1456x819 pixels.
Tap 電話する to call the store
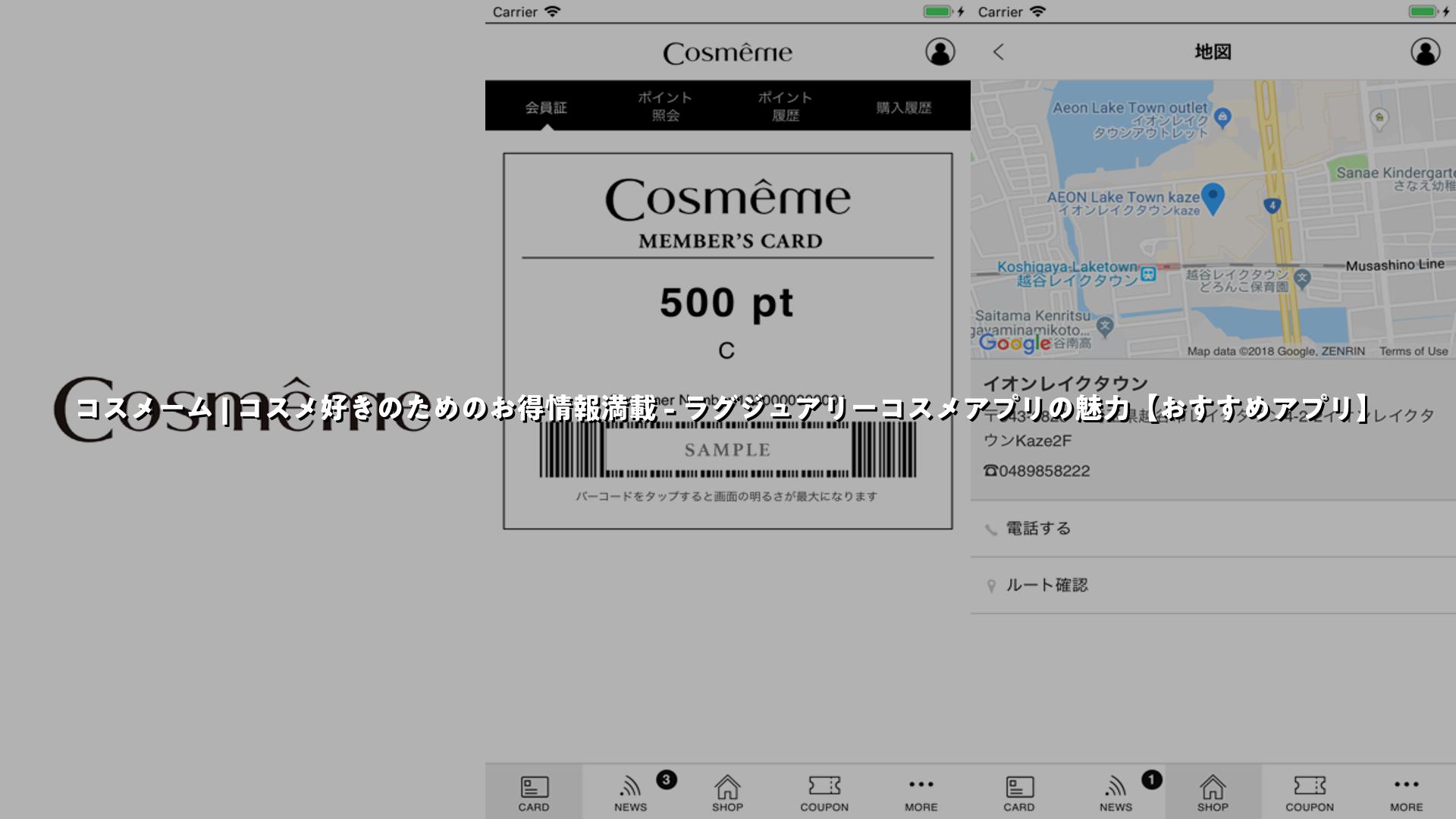click(1213, 529)
